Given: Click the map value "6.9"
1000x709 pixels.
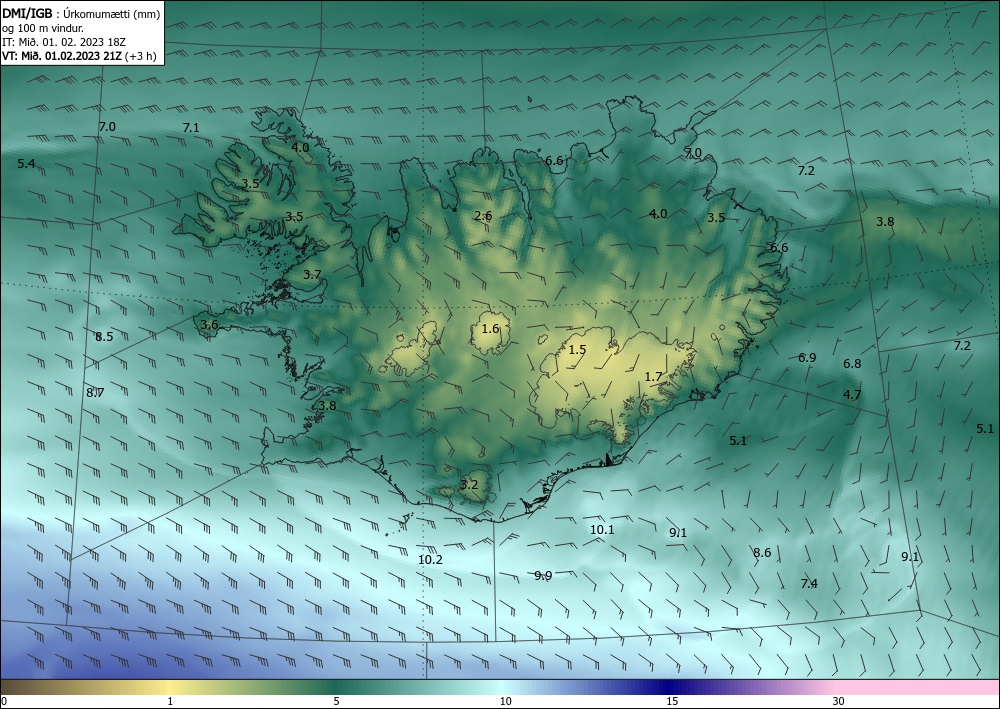Looking at the screenshot, I should [x=807, y=358].
